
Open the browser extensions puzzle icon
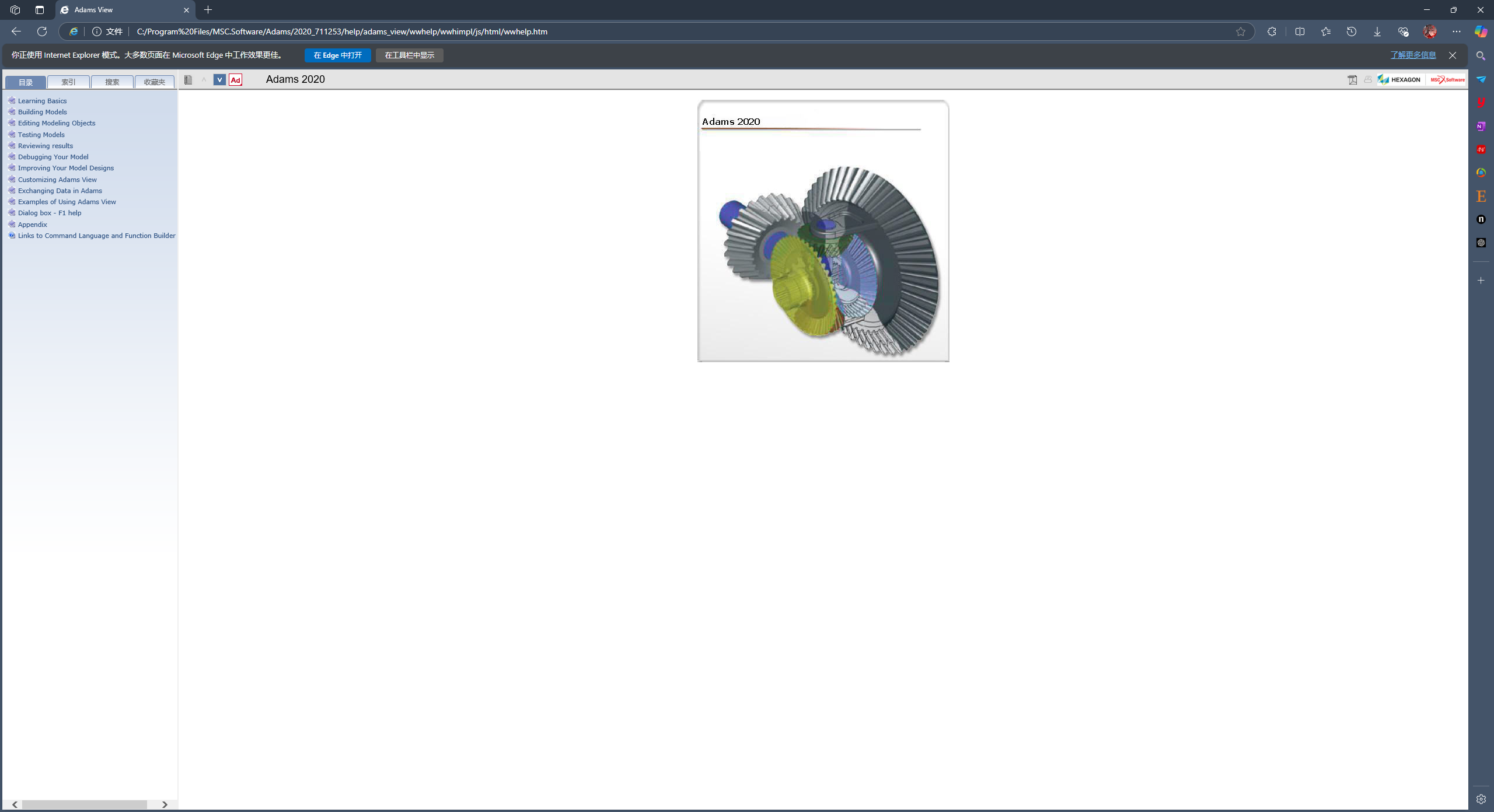[1272, 32]
